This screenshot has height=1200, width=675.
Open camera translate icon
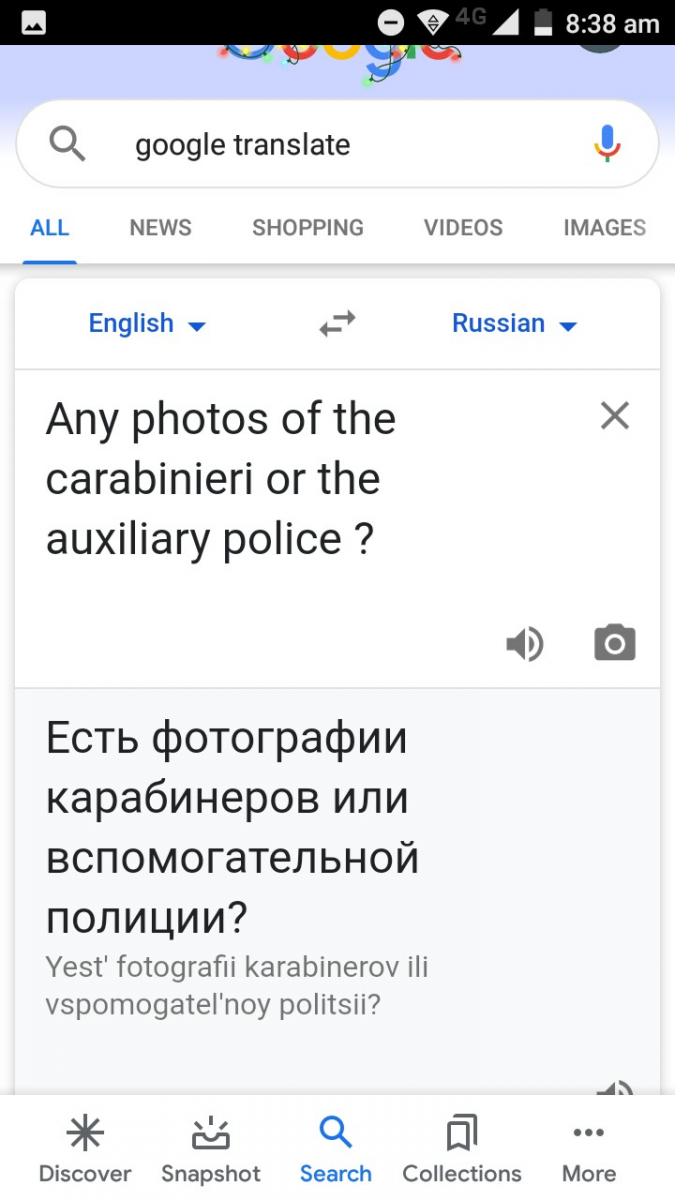coord(614,644)
